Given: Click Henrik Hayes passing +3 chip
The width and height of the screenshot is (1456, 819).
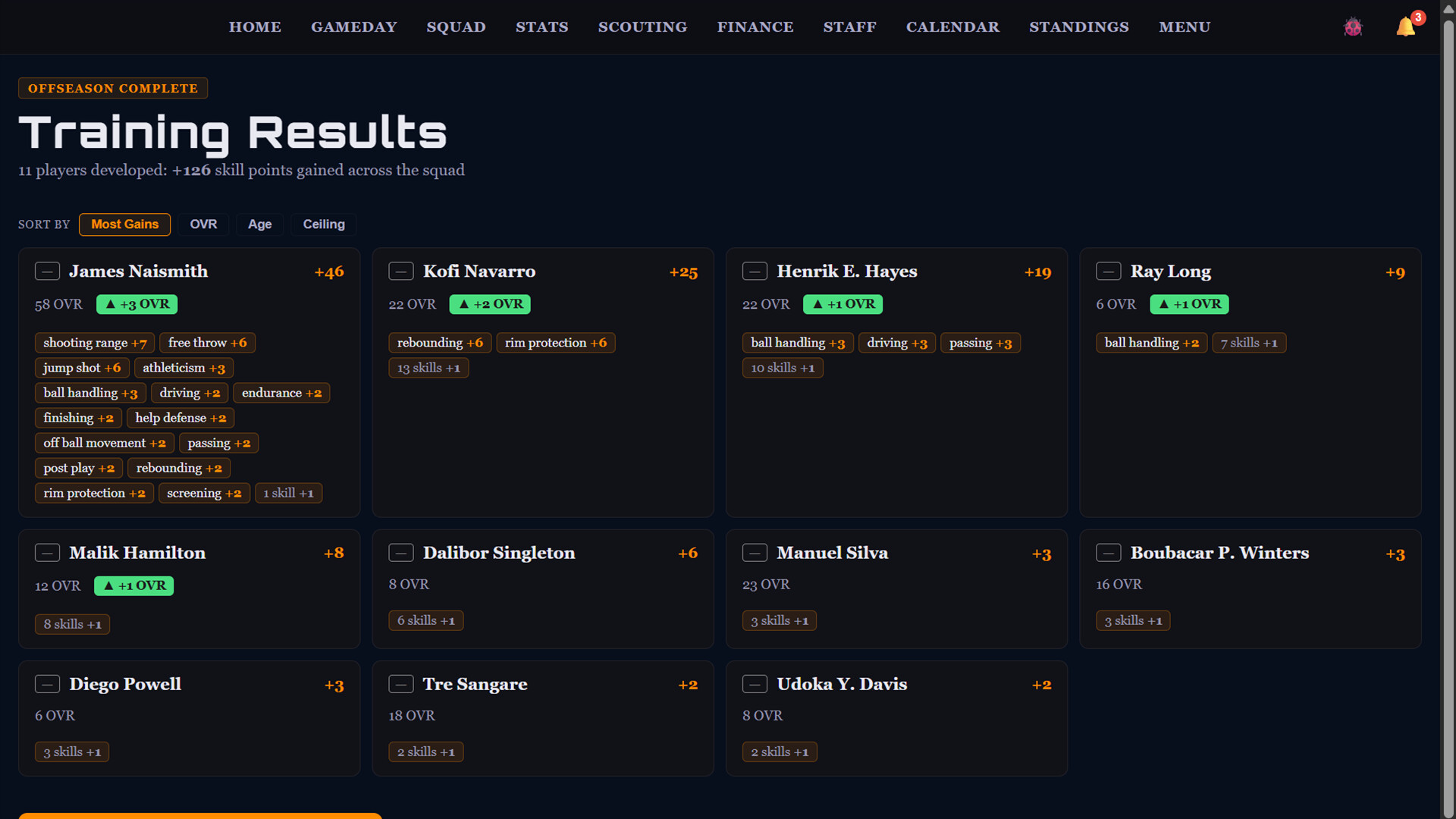Looking at the screenshot, I should [x=981, y=343].
